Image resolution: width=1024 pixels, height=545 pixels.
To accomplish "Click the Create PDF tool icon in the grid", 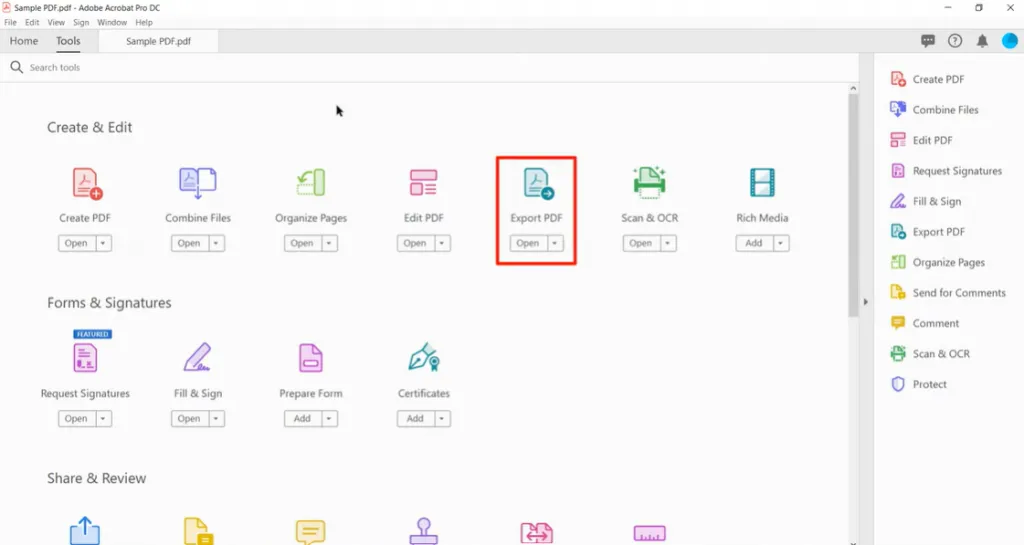I will pos(87,183).
